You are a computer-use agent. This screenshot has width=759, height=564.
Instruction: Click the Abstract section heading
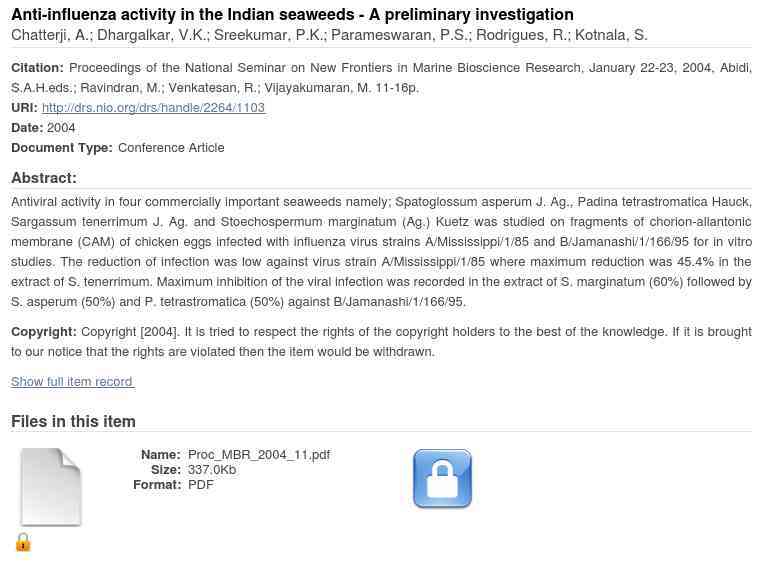44,178
